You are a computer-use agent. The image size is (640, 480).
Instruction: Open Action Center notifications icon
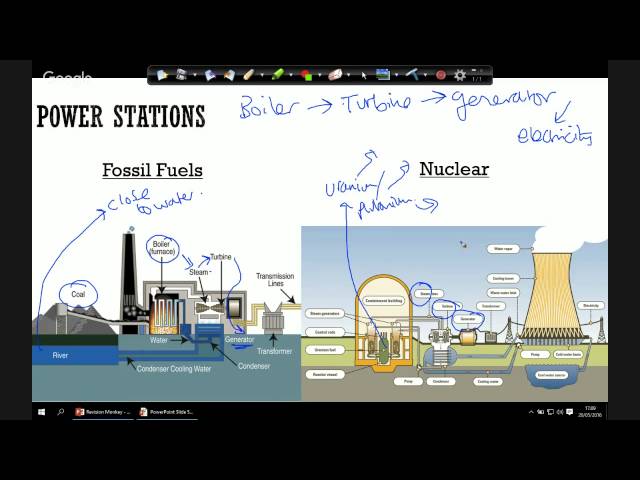point(570,412)
